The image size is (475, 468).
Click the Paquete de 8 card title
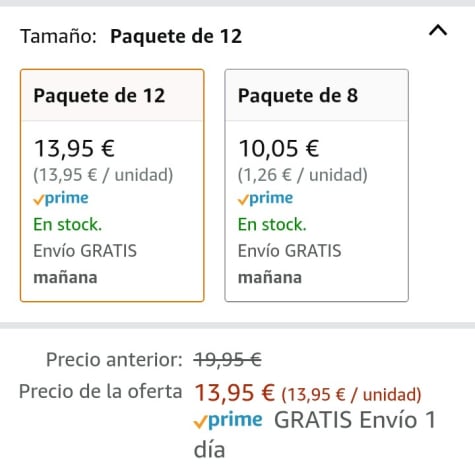pos(298,96)
